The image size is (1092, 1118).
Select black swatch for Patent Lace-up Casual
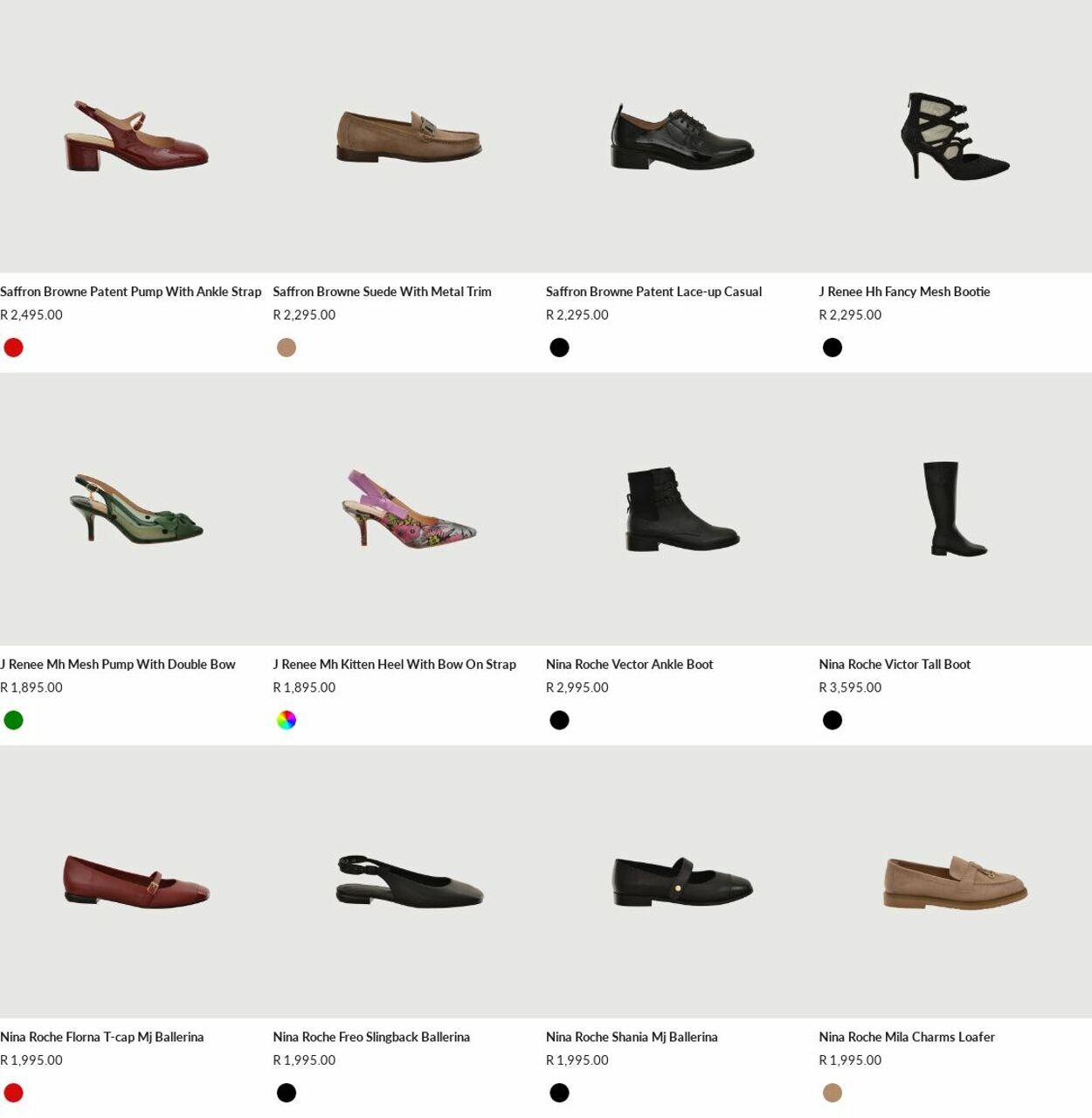click(x=559, y=348)
